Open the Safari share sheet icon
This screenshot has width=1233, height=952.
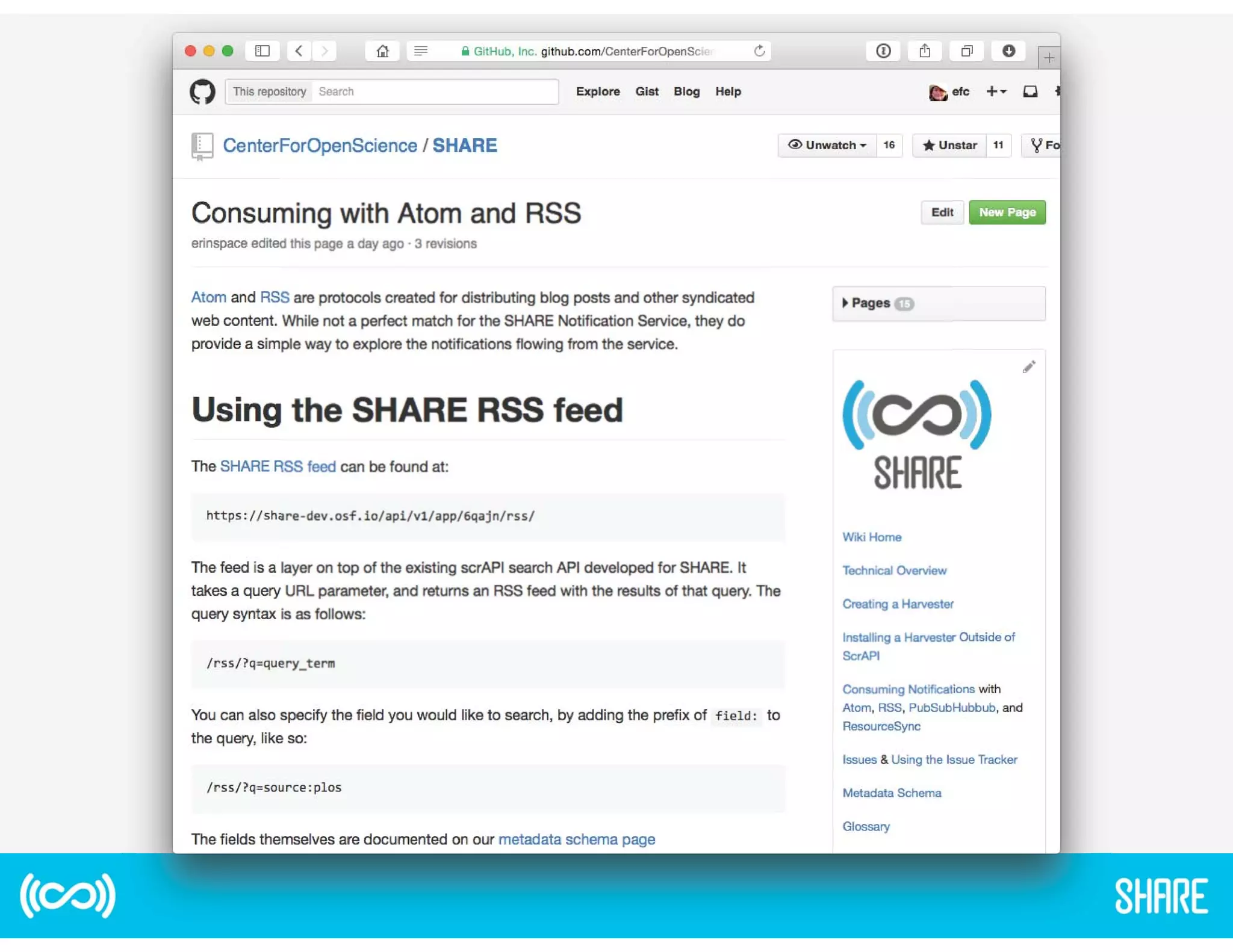click(925, 51)
